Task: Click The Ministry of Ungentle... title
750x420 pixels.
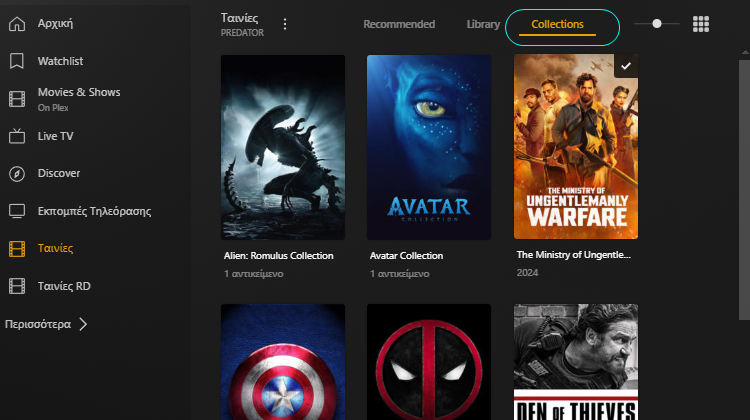Action: pyautogui.click(x=574, y=255)
